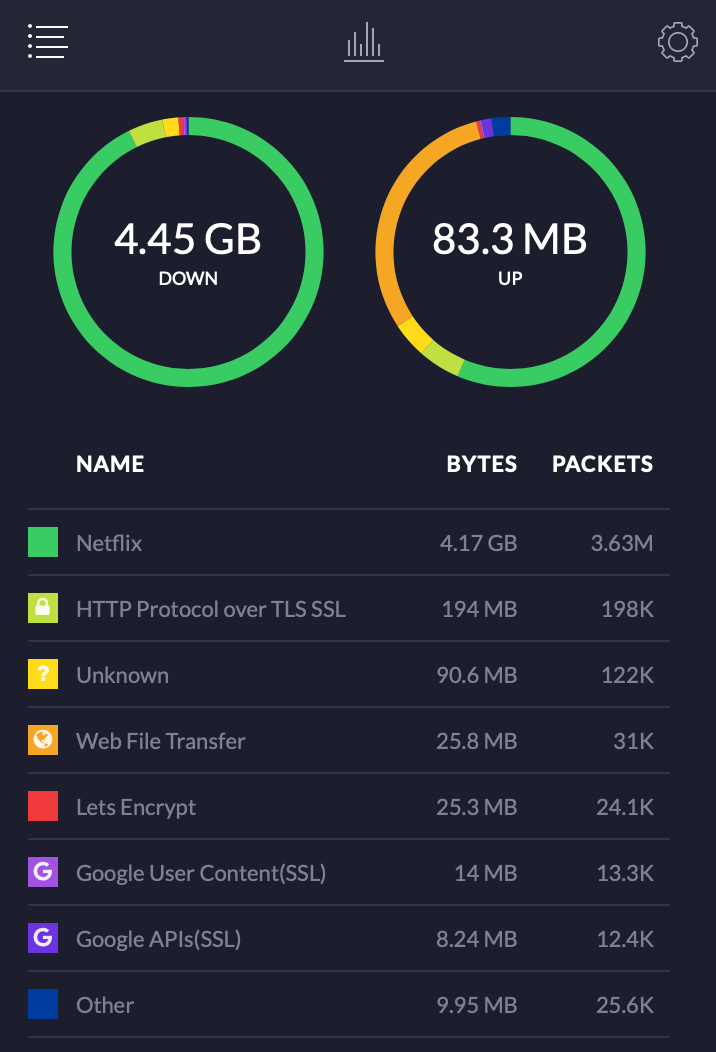Click the orange segment of upload ring
The image size is (716, 1052).
(387, 240)
